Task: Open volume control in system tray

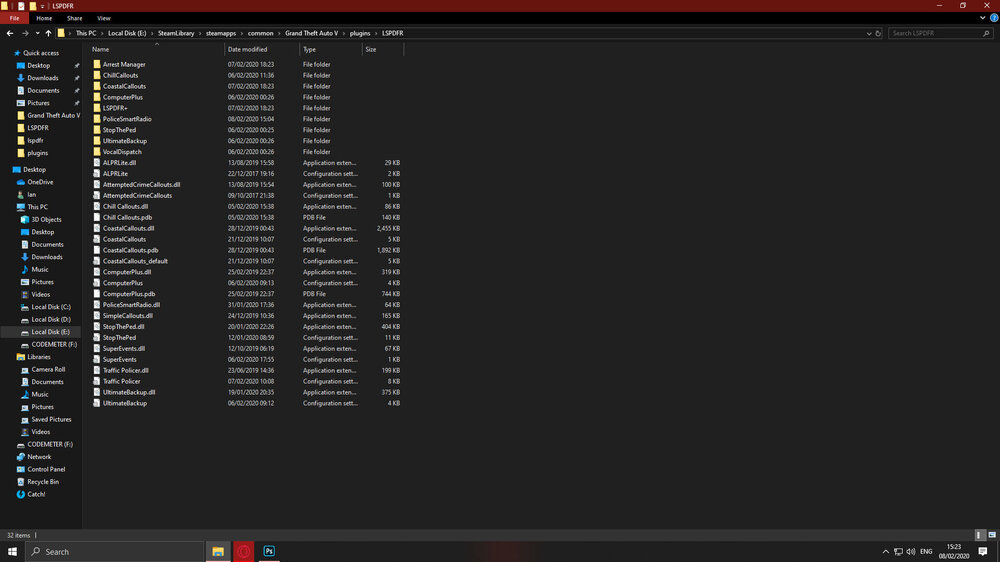Action: point(911,551)
